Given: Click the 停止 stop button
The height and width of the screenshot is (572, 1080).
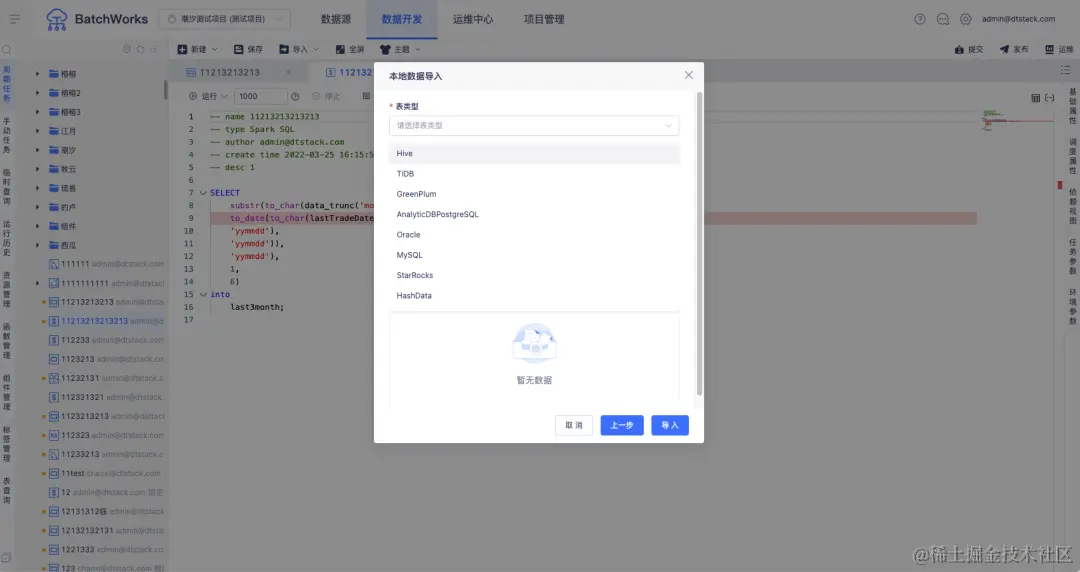Looking at the screenshot, I should (x=326, y=96).
